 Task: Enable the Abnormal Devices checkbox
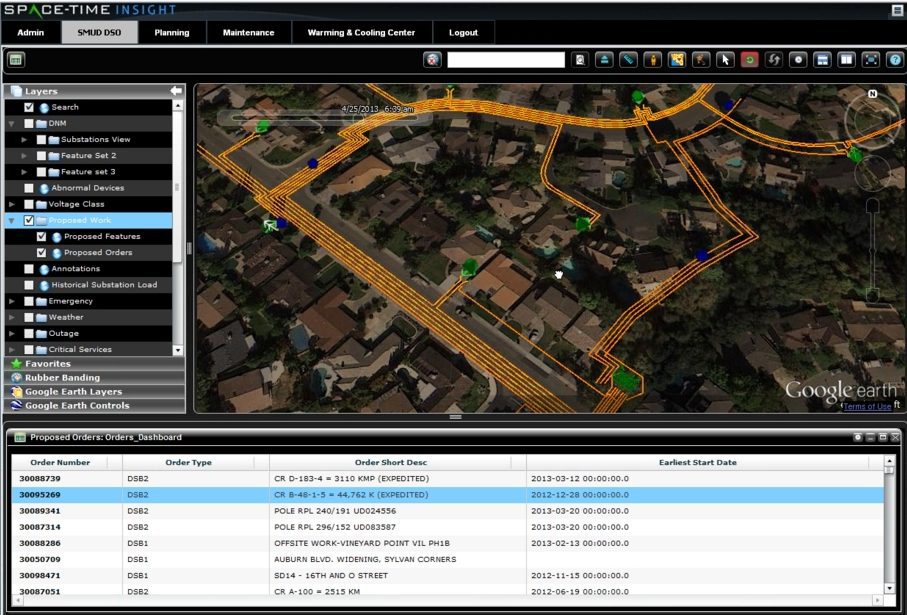[x=29, y=188]
